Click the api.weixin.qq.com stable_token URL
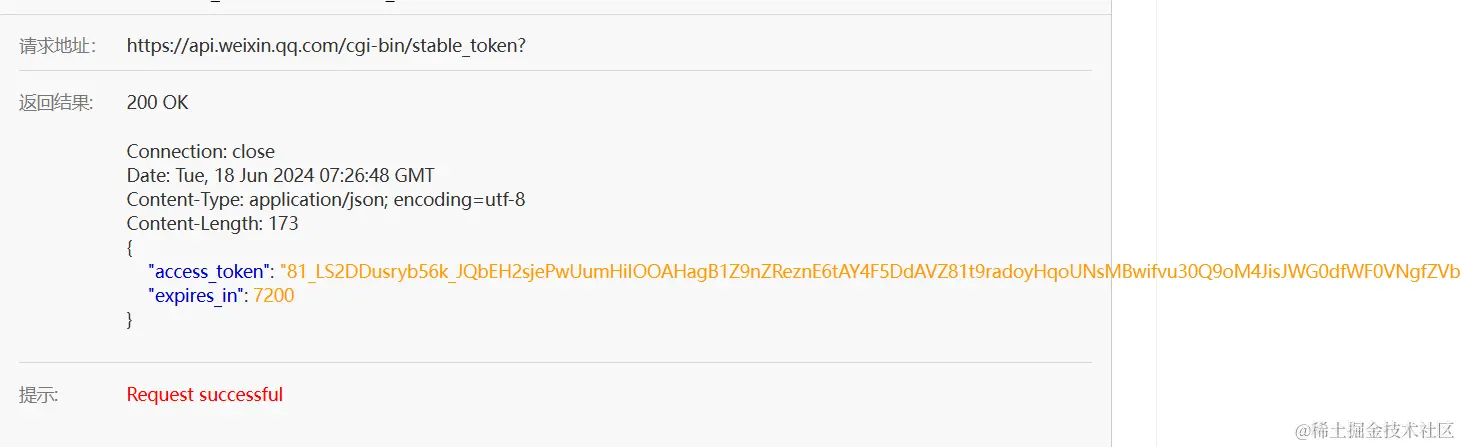This screenshot has height=447, width=1461. tap(326, 45)
